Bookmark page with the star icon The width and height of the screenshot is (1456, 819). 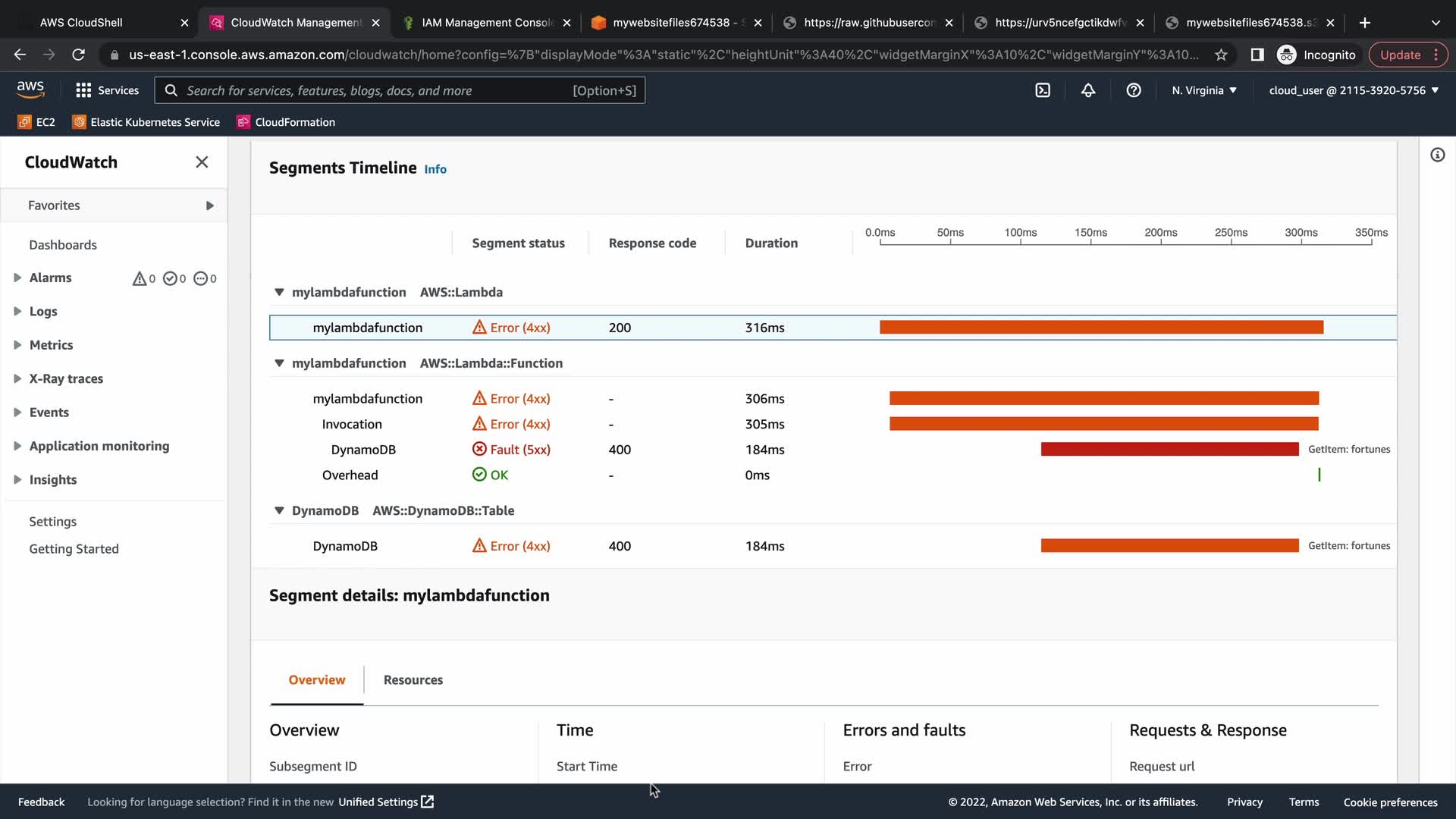(x=1221, y=55)
